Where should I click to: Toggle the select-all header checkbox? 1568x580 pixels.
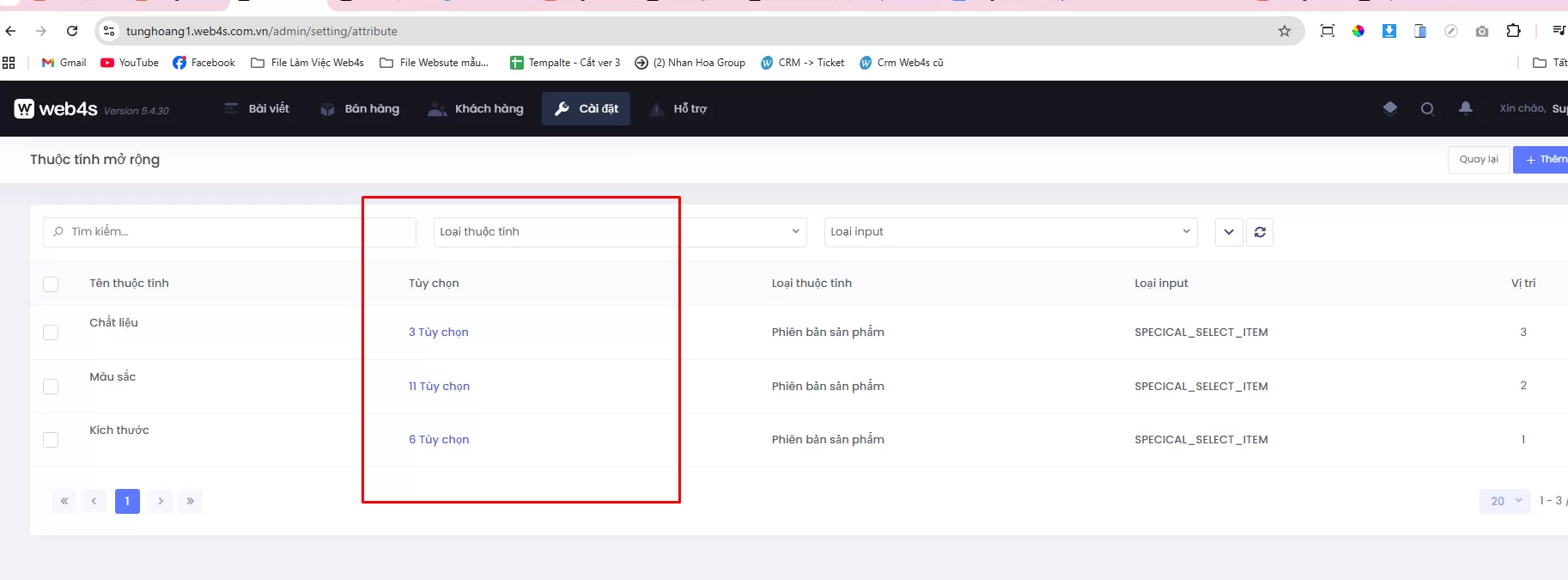pyautogui.click(x=51, y=284)
